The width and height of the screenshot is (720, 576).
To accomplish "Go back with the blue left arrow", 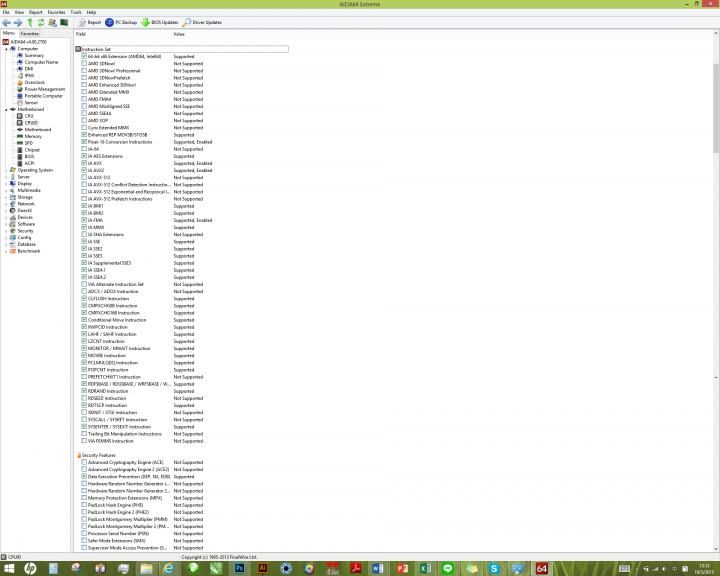I will [x=6, y=23].
